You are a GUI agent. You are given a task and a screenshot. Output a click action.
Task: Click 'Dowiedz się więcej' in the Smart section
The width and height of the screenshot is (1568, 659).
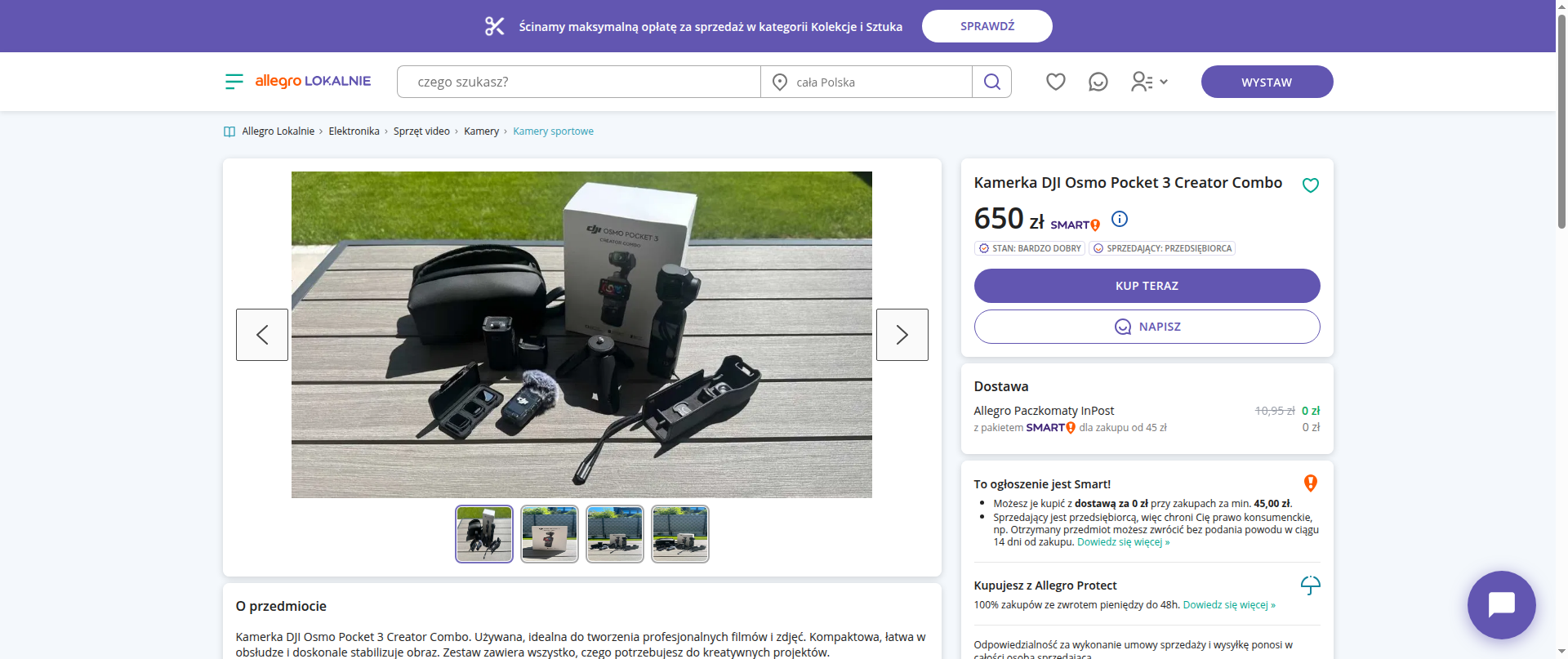click(x=1123, y=542)
